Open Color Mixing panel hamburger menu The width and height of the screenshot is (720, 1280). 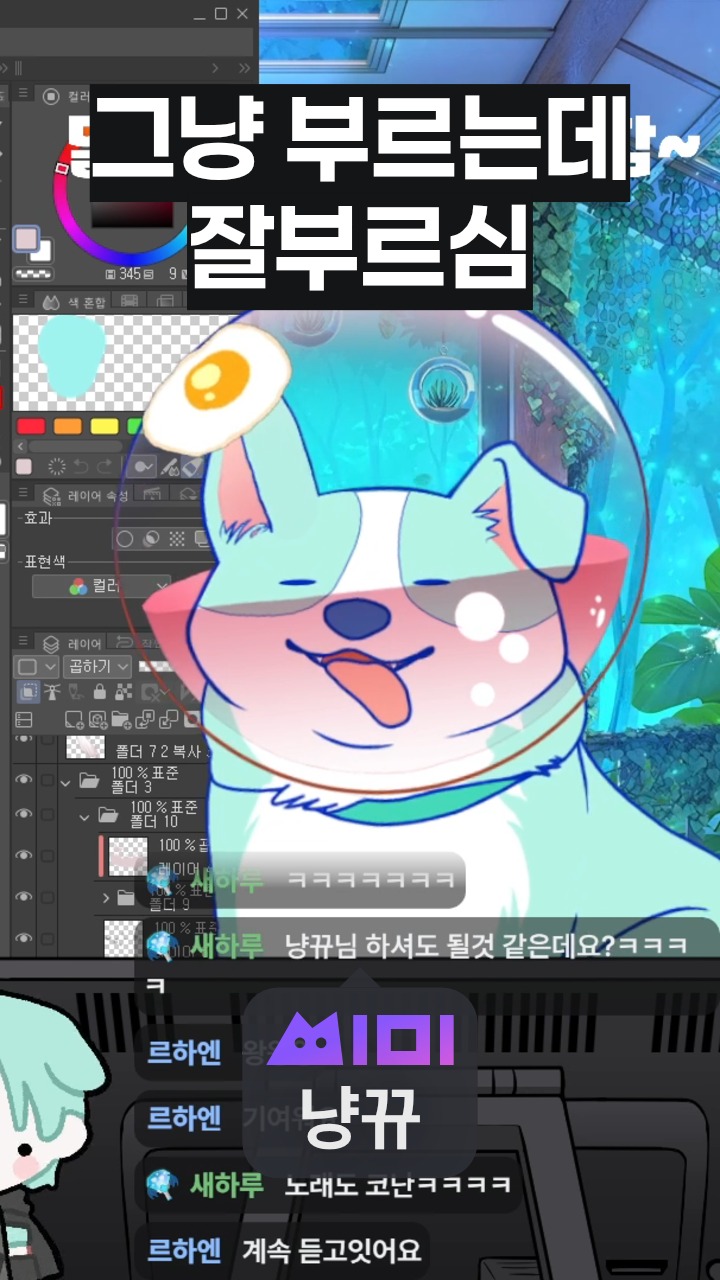coord(21,301)
